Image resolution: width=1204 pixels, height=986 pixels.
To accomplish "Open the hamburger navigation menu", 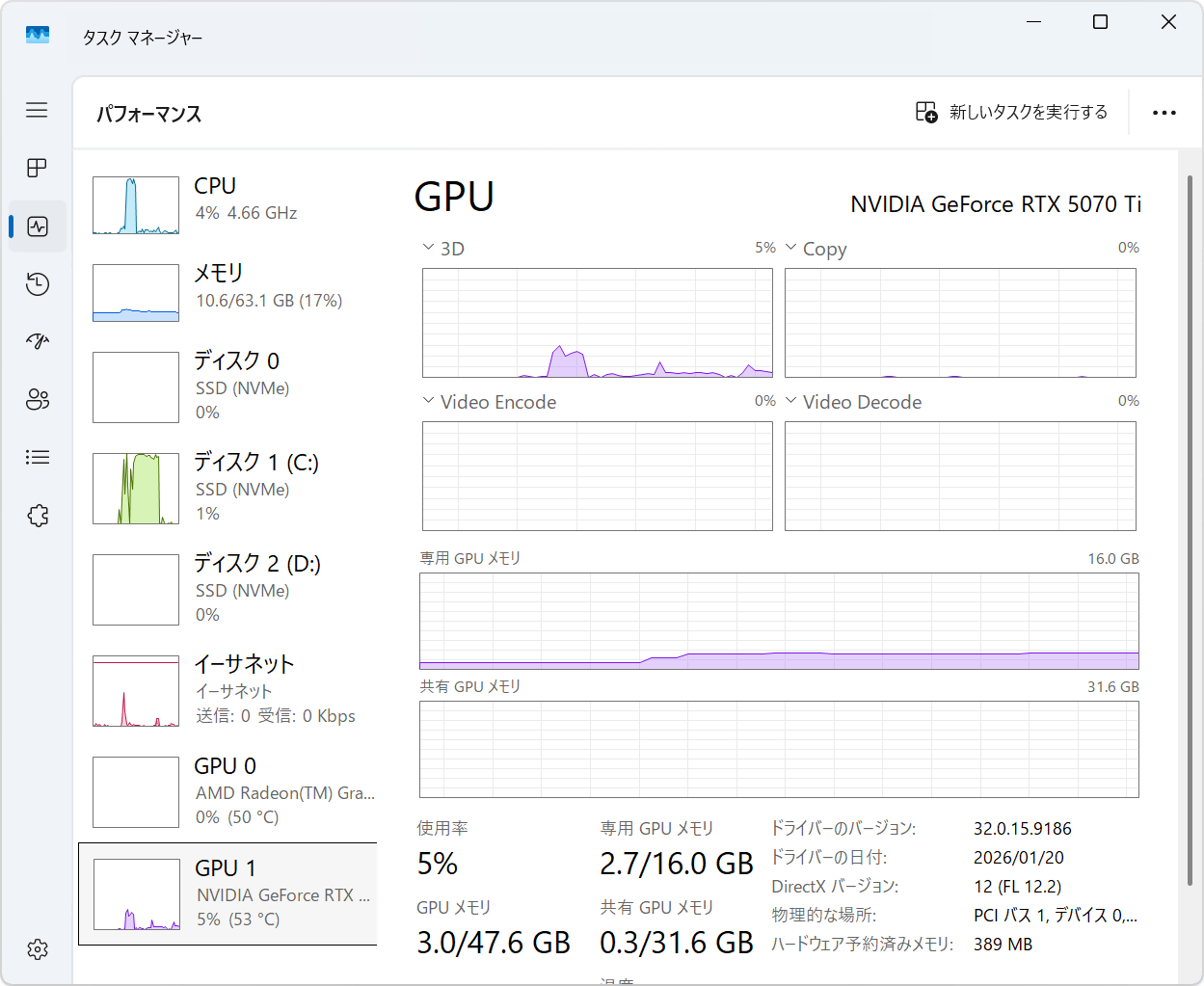I will [x=37, y=110].
